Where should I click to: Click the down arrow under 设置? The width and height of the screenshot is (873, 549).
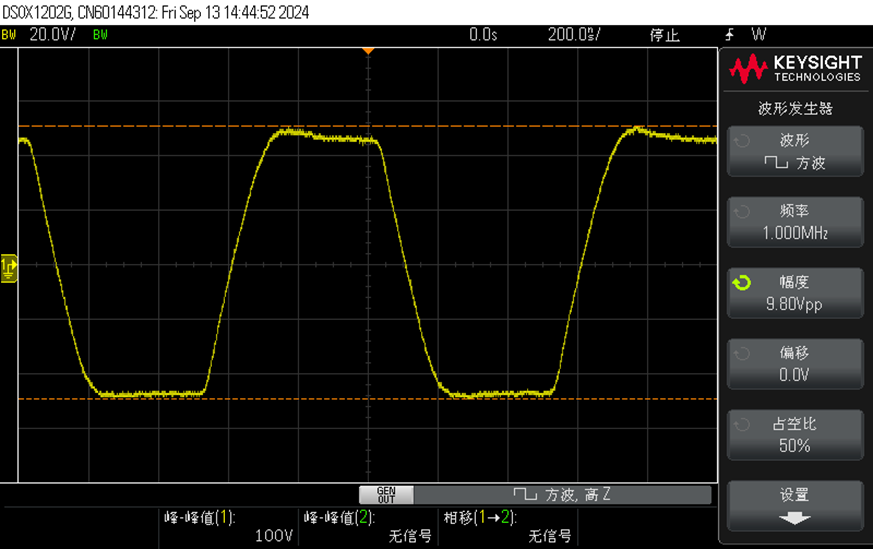click(x=795, y=518)
